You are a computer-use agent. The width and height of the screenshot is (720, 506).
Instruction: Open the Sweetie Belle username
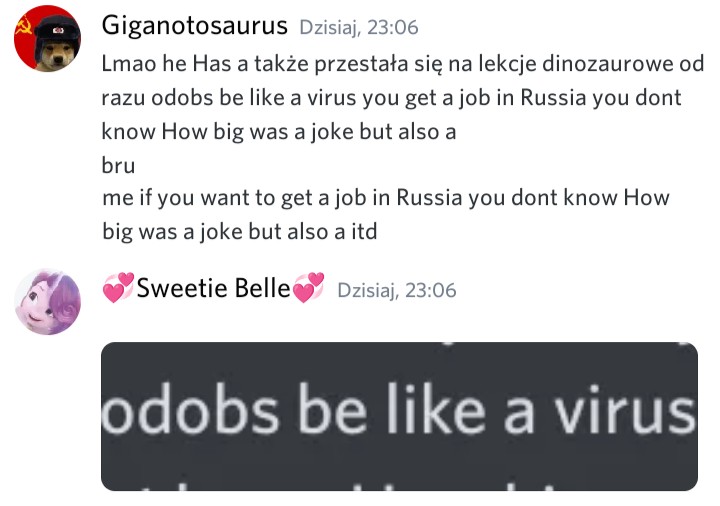coord(214,288)
